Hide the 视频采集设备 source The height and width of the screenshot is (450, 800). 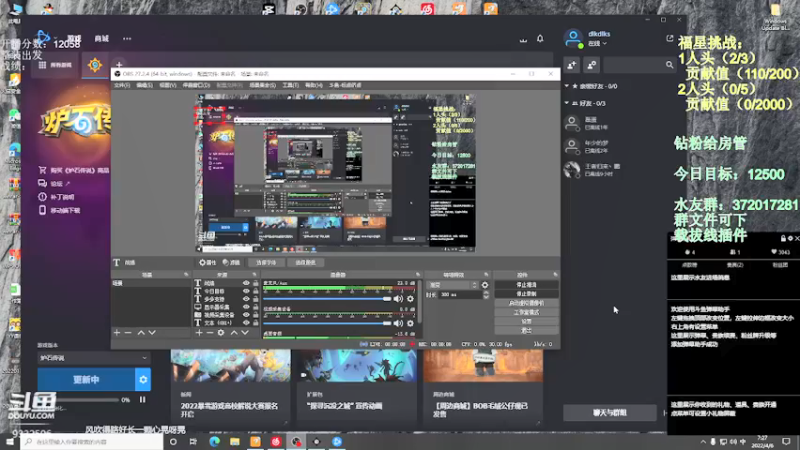click(x=246, y=315)
